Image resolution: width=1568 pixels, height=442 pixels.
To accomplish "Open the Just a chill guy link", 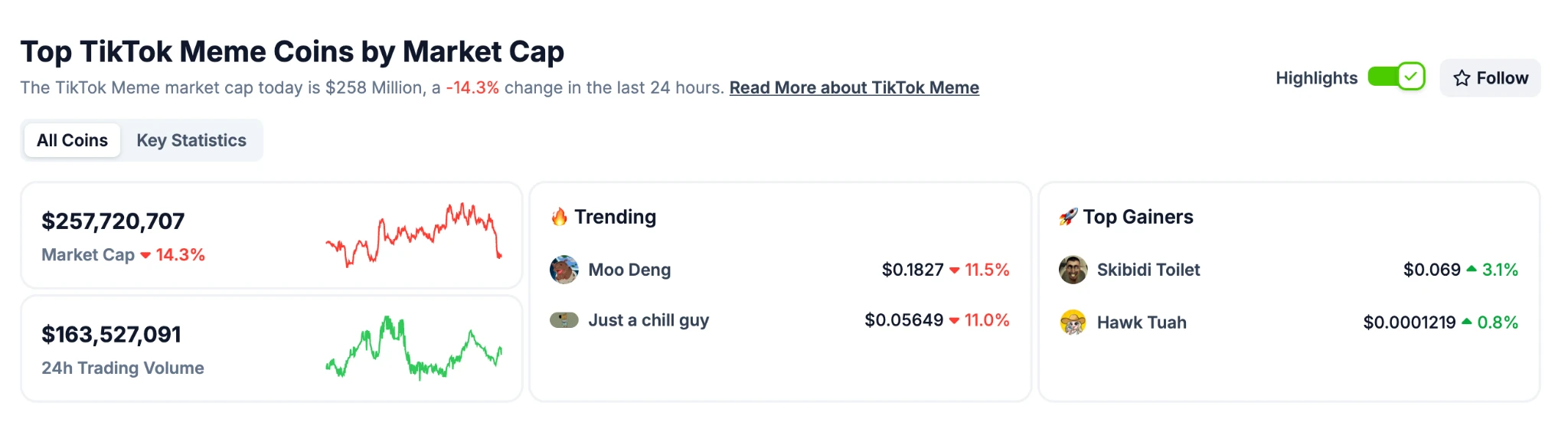I will pos(648,320).
